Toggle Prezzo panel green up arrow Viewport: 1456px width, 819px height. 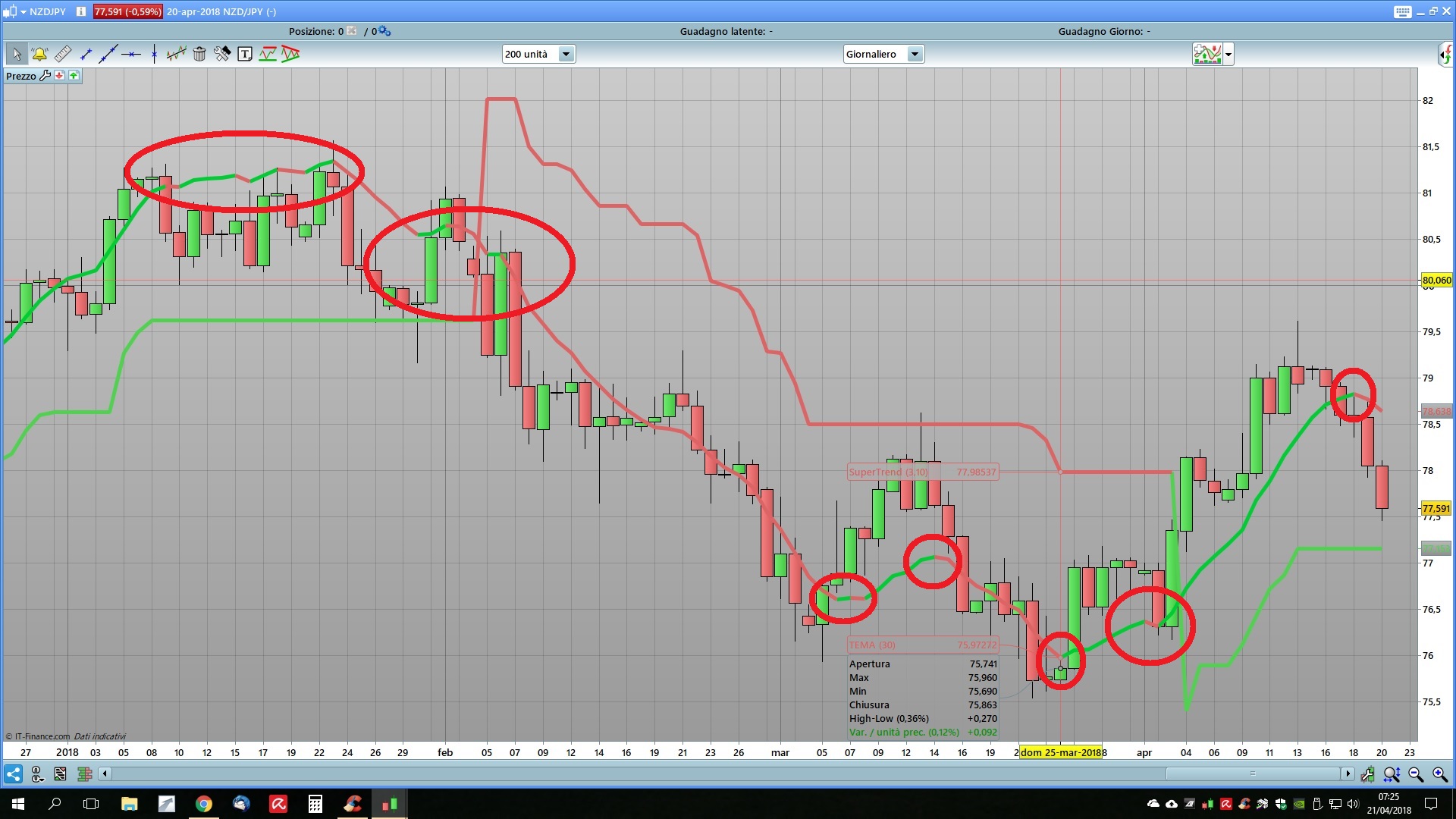[74, 75]
